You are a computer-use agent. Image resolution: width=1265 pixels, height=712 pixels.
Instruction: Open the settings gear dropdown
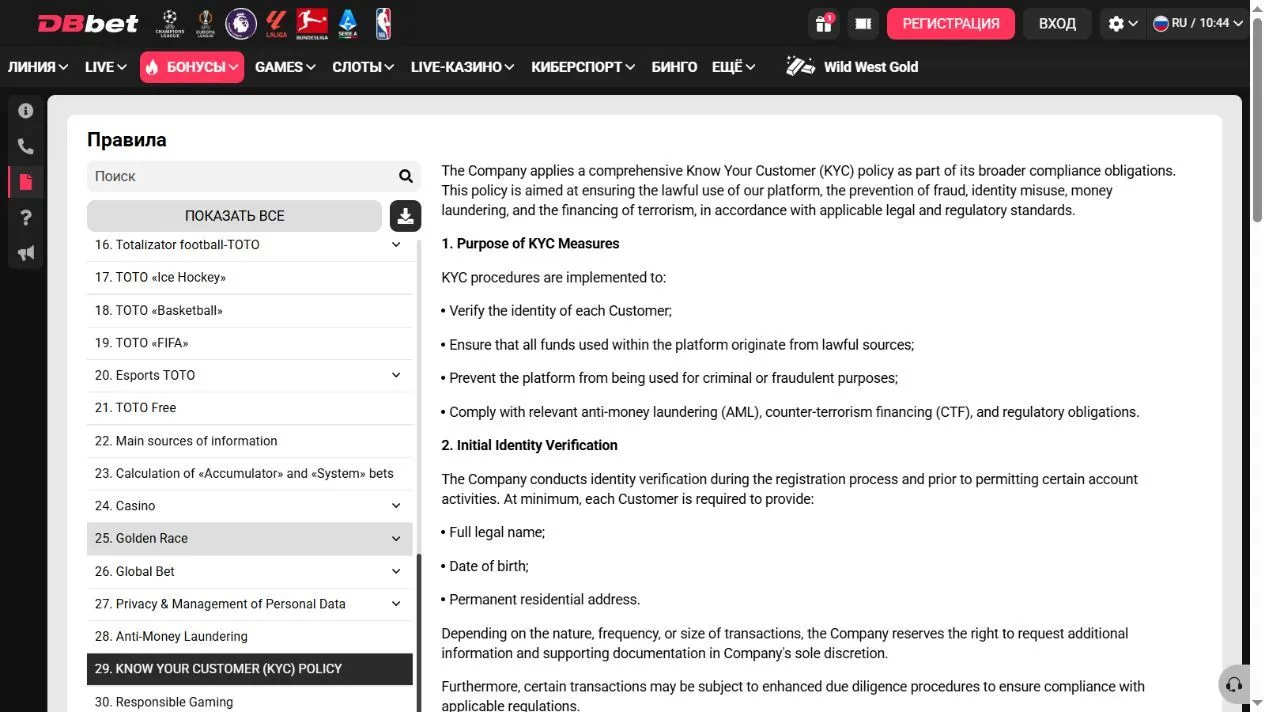point(1122,23)
